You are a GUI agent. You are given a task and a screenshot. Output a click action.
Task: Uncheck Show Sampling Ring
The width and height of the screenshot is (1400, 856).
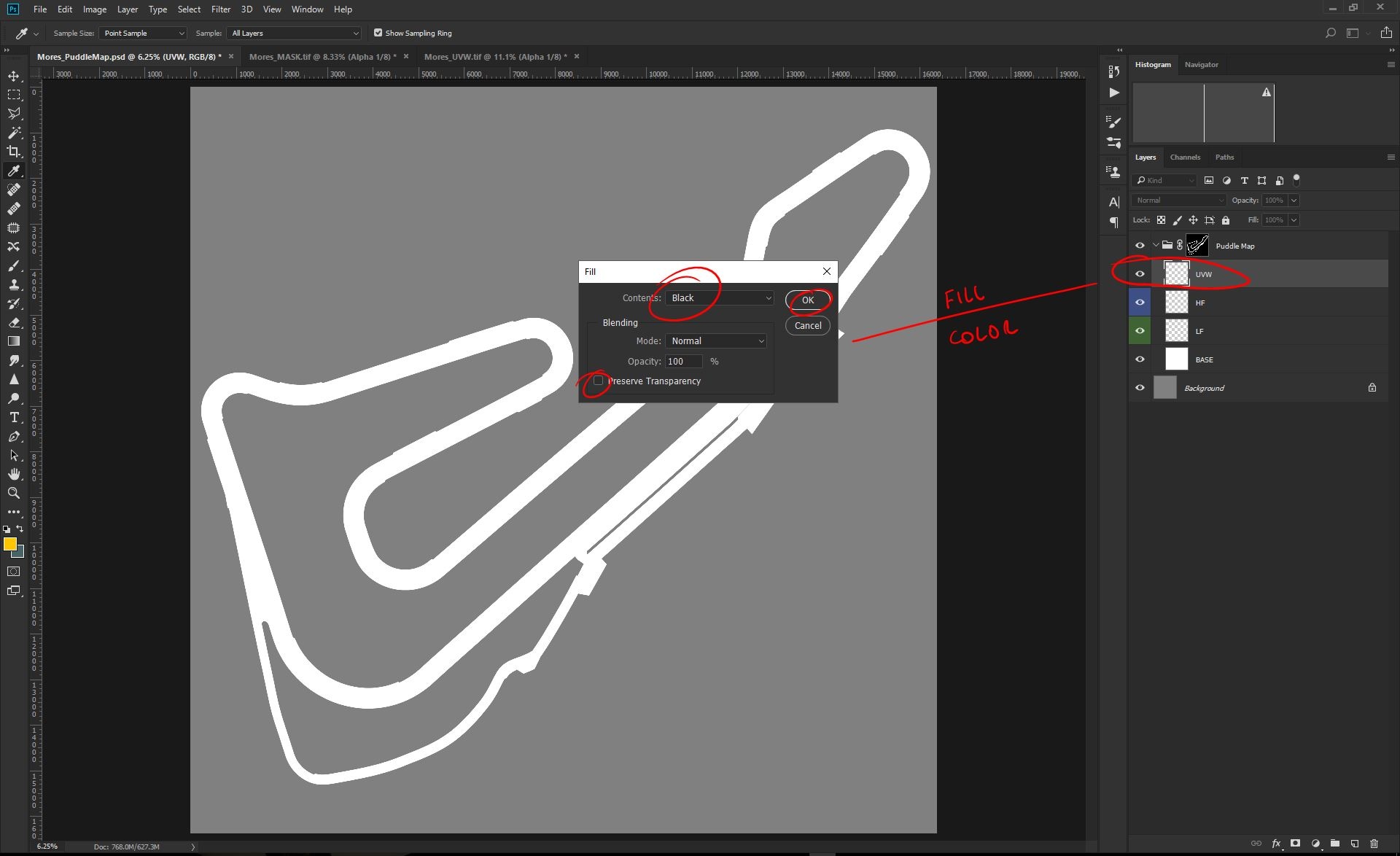pyautogui.click(x=378, y=33)
